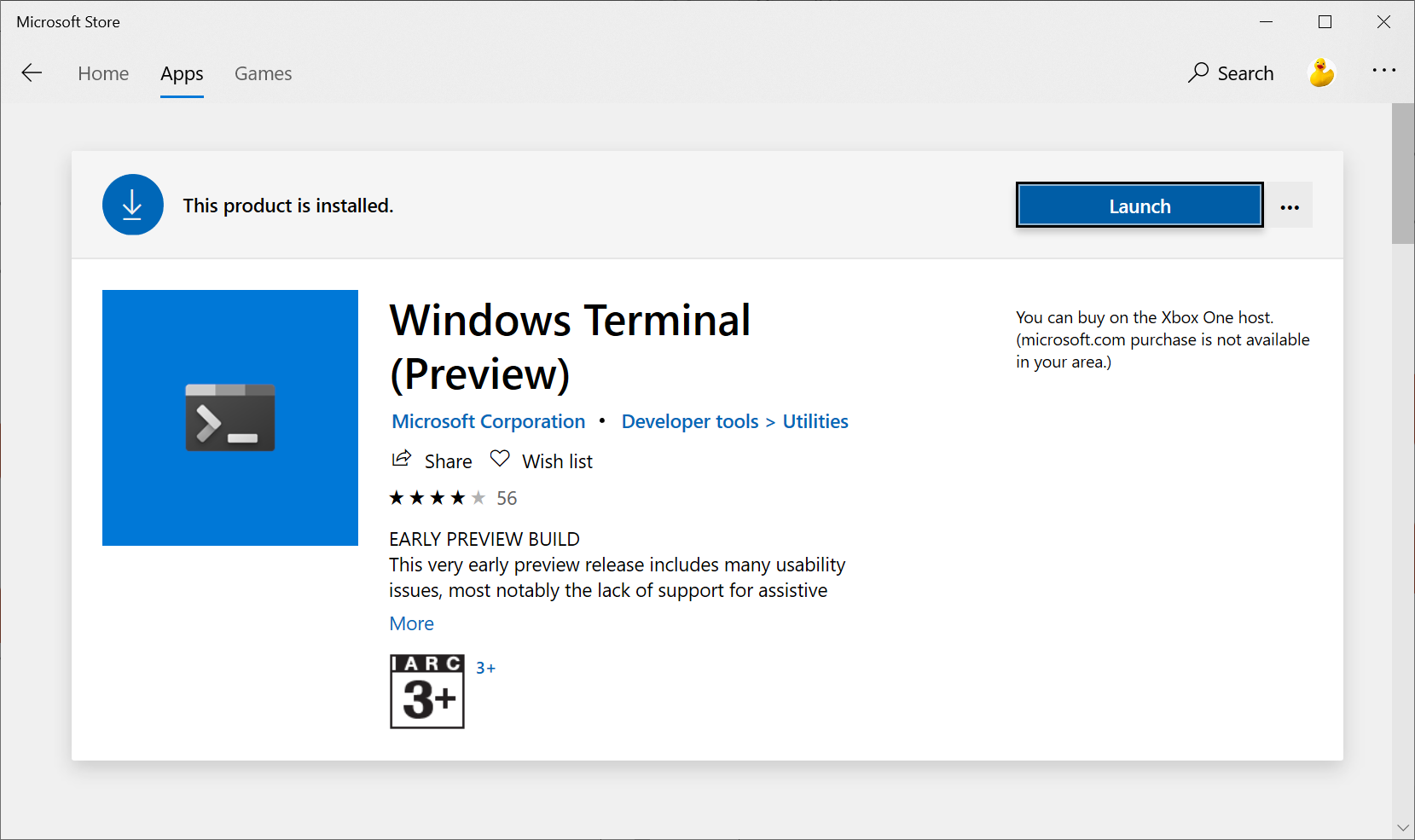
Task: Open the See more ellipsis menu
Action: click(x=1383, y=70)
